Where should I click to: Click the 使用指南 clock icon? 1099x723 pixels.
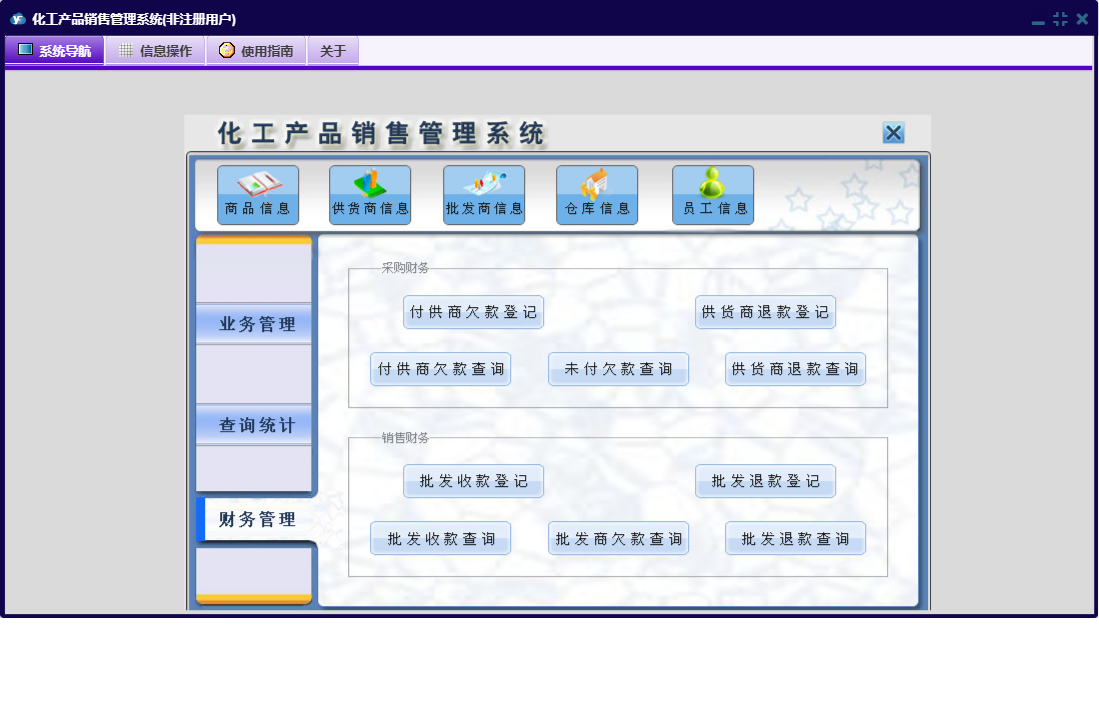pos(226,50)
